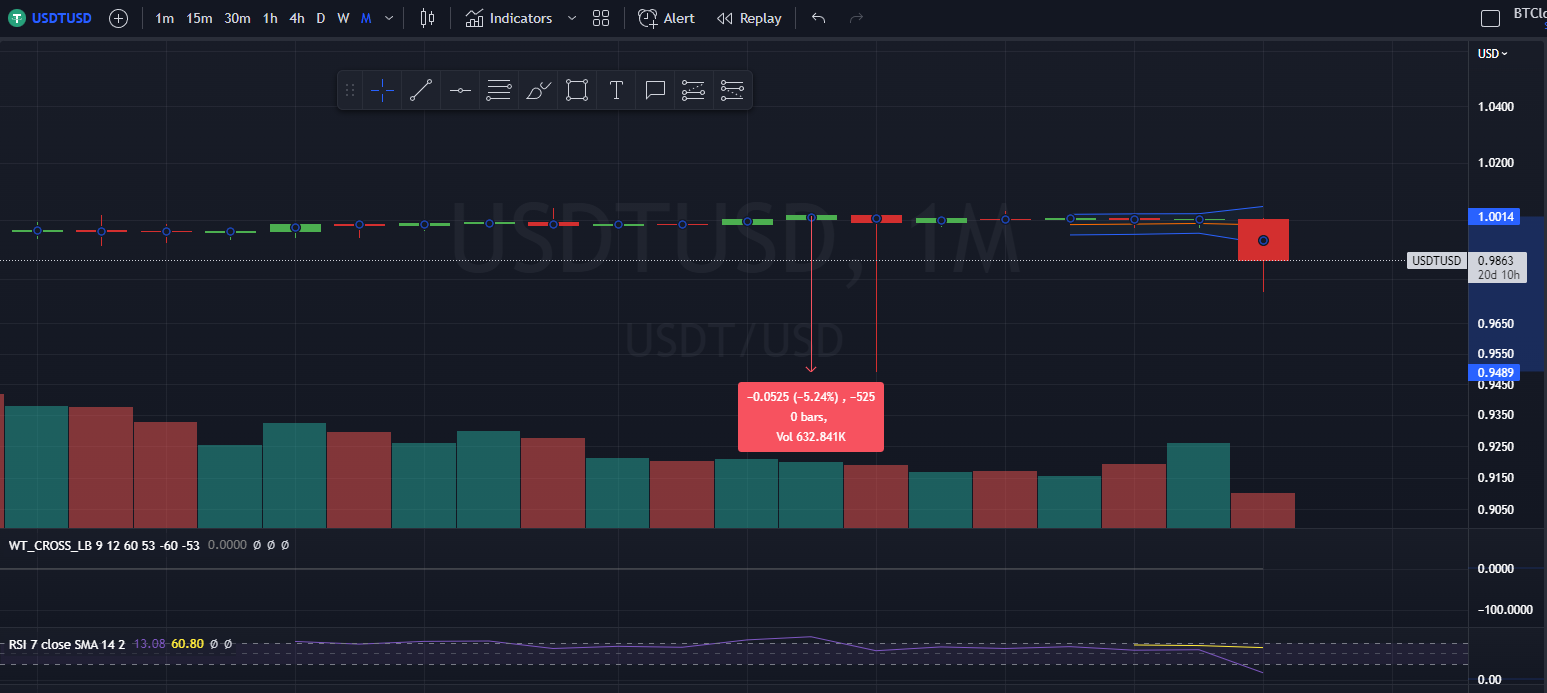
Task: Create a new Alert
Action: [667, 18]
